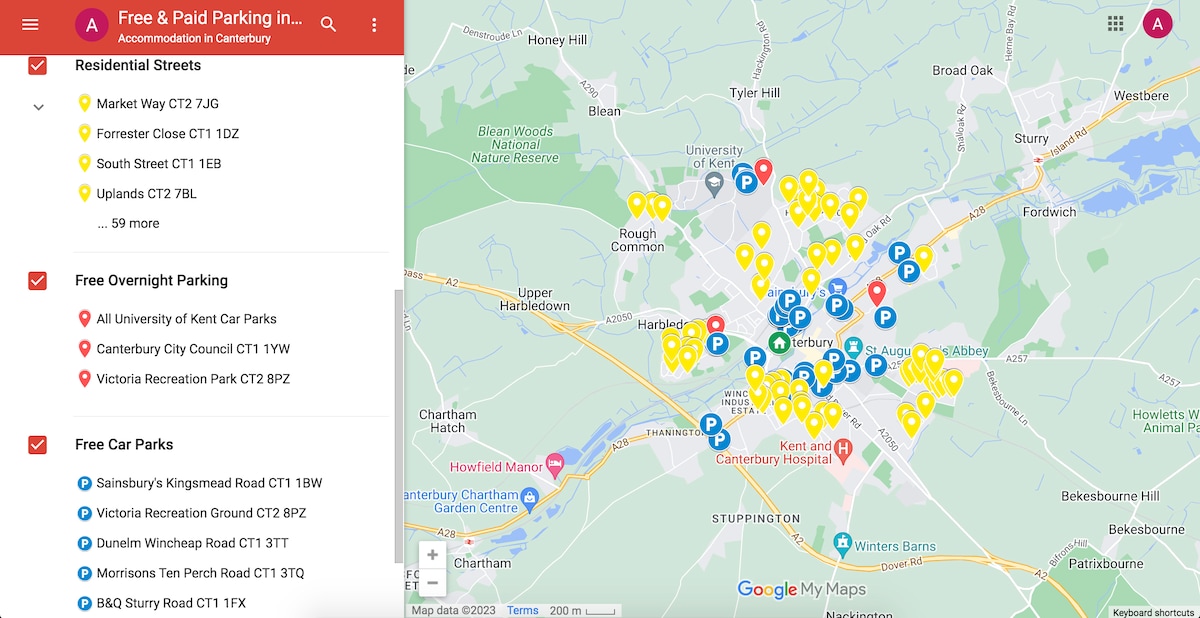Zoom in on the map
This screenshot has width=1200, height=618.
(432, 555)
